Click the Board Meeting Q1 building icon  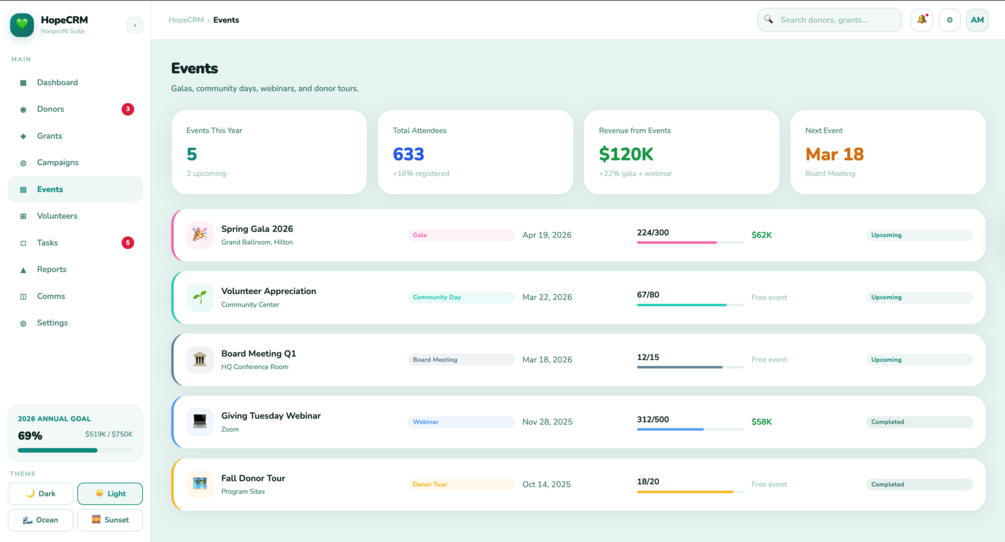tap(200, 359)
